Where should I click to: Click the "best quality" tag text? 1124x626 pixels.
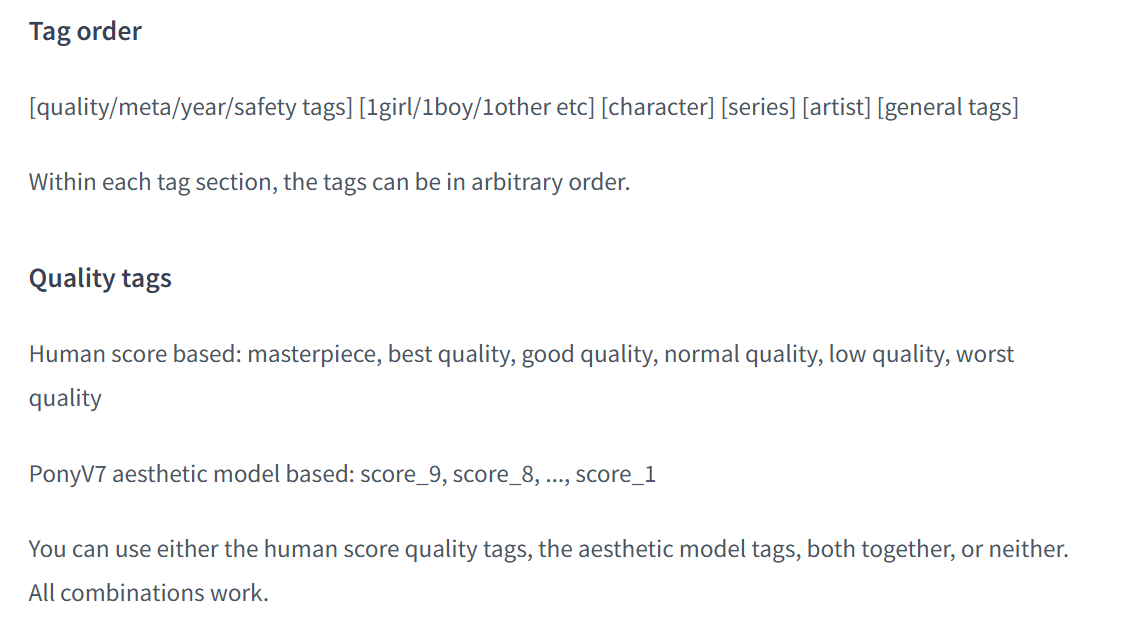449,354
